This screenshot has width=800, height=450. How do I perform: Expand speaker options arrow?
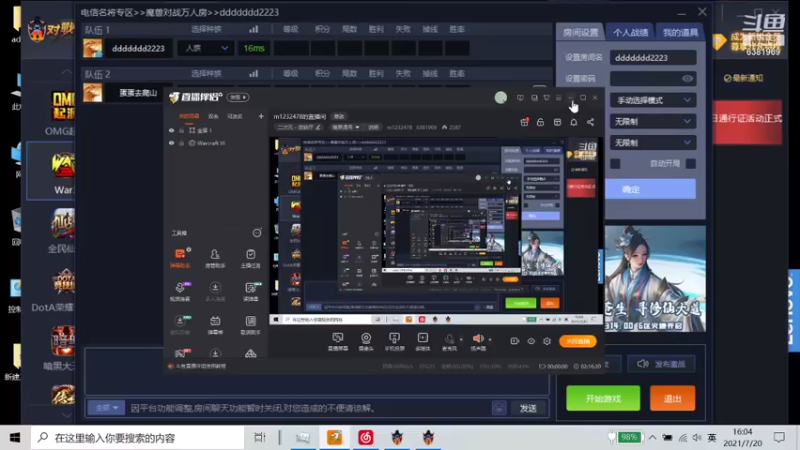tap(490, 340)
